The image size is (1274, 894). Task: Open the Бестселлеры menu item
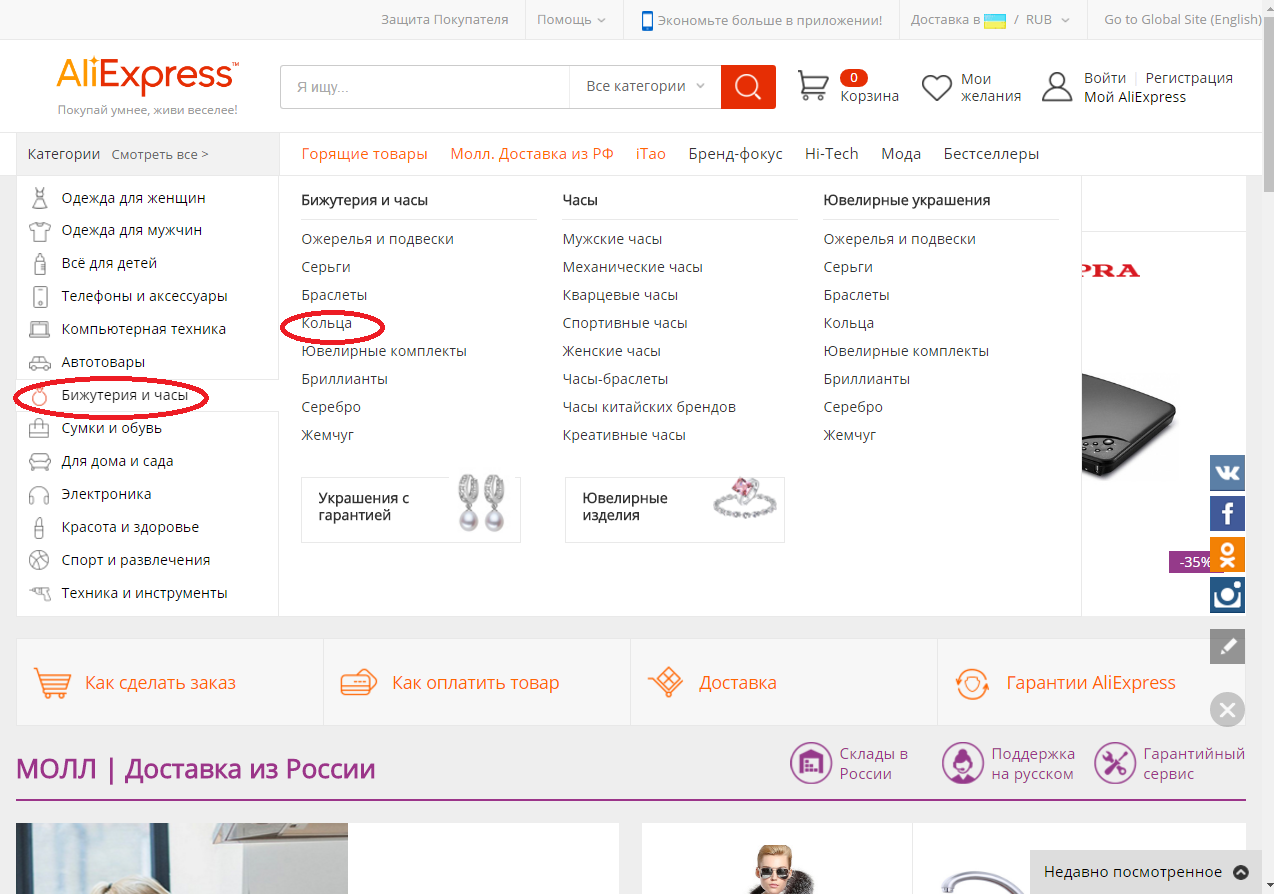point(991,154)
